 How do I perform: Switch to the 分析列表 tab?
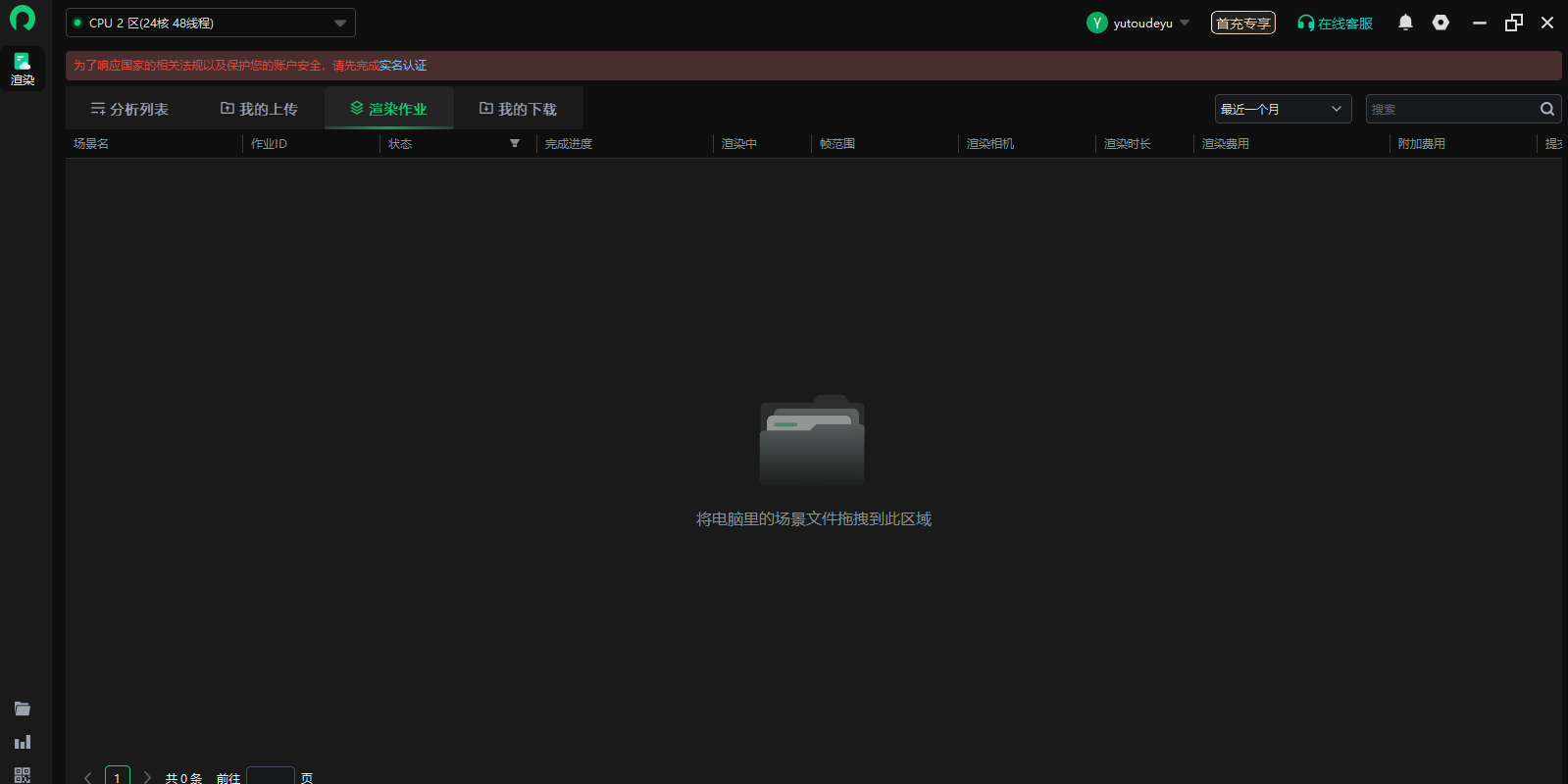coord(129,109)
